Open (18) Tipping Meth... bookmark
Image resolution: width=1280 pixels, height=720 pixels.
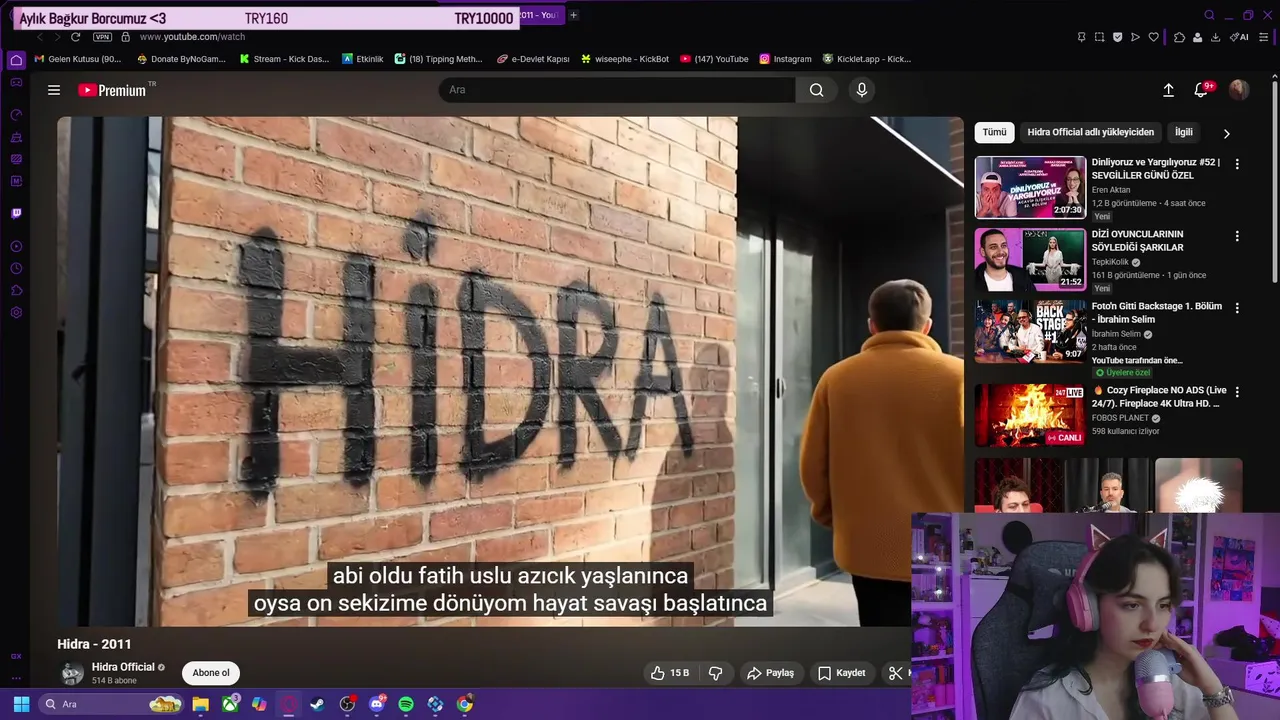439,59
